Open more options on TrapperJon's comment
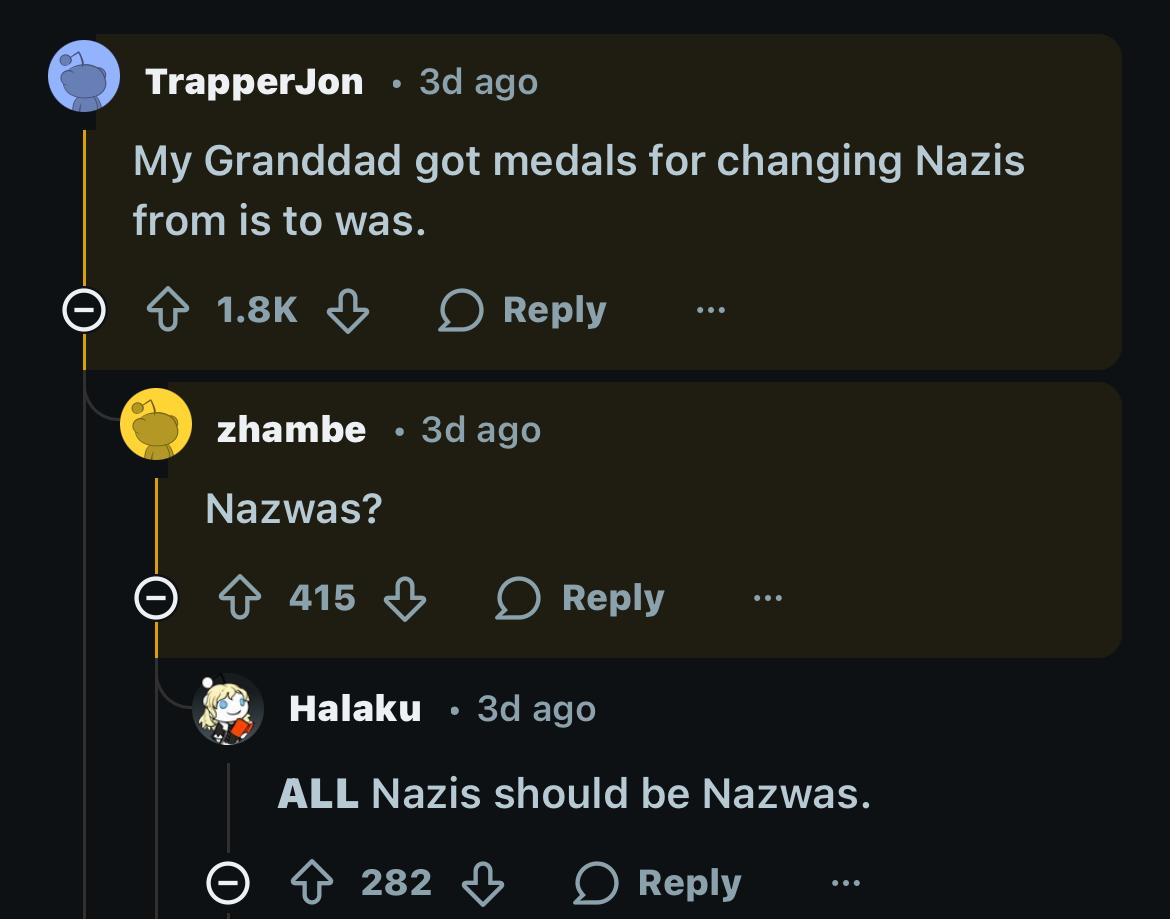 pos(711,310)
